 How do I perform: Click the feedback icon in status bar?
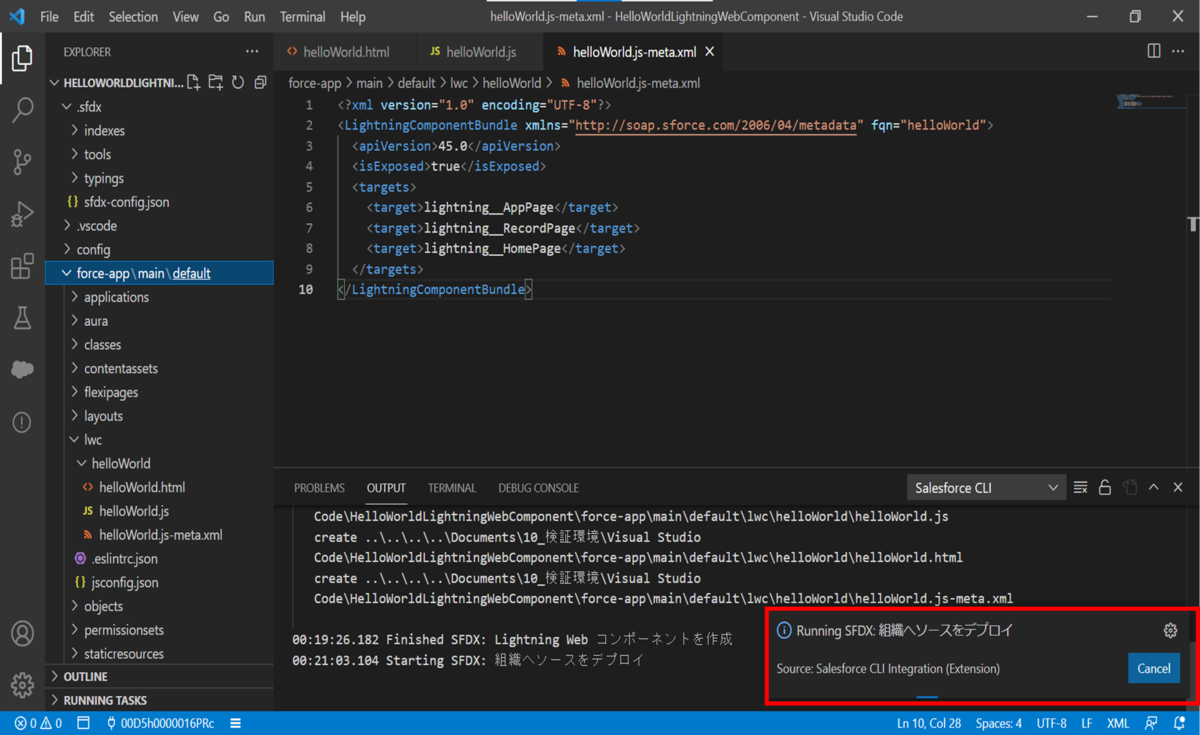click(1152, 723)
